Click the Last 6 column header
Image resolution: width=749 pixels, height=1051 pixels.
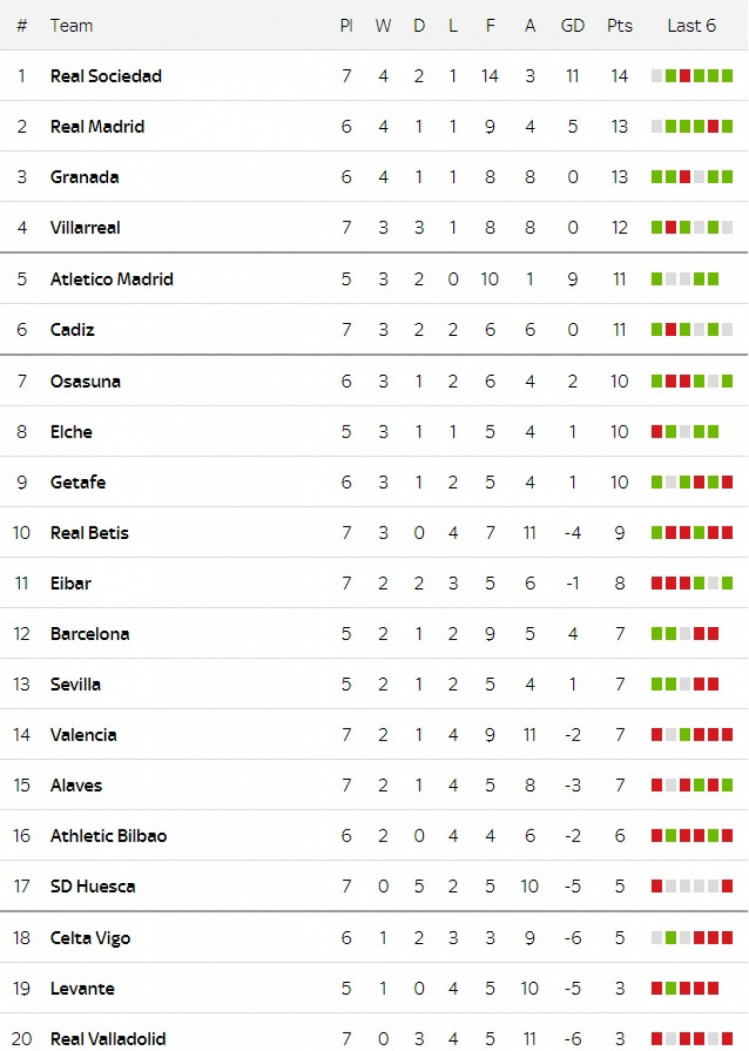pyautogui.click(x=691, y=25)
